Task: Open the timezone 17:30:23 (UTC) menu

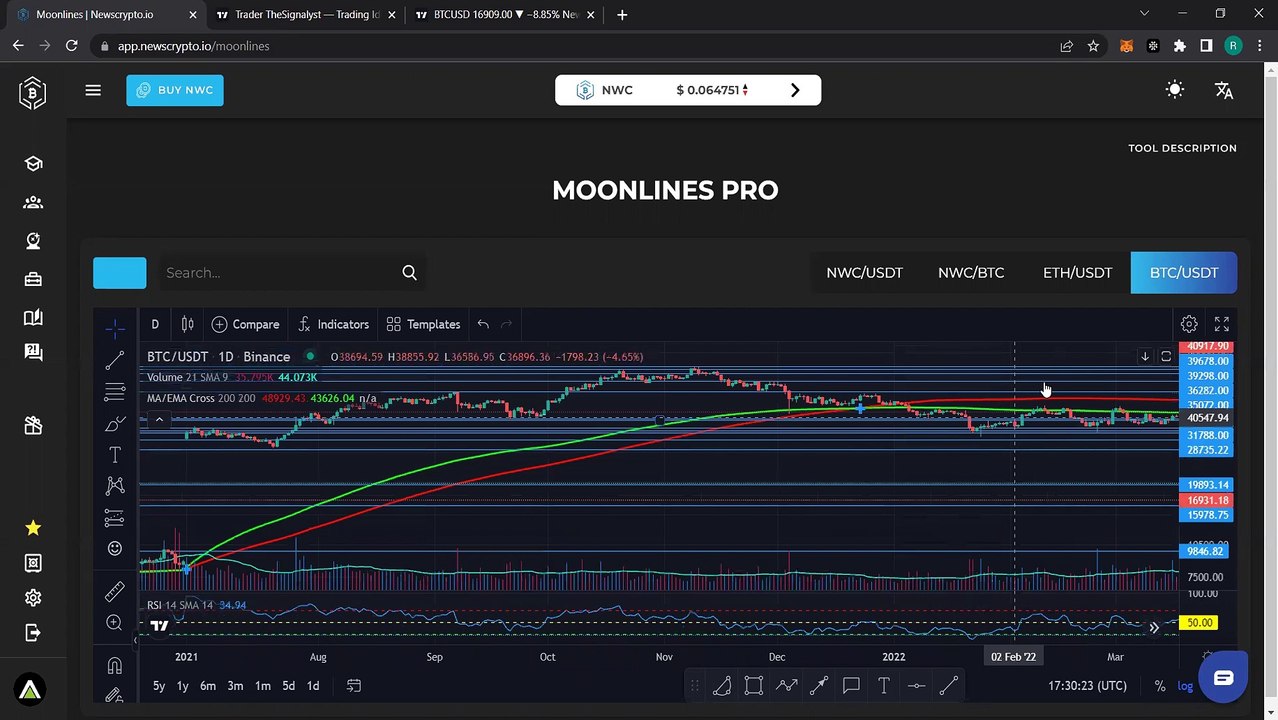Action: [1089, 686]
